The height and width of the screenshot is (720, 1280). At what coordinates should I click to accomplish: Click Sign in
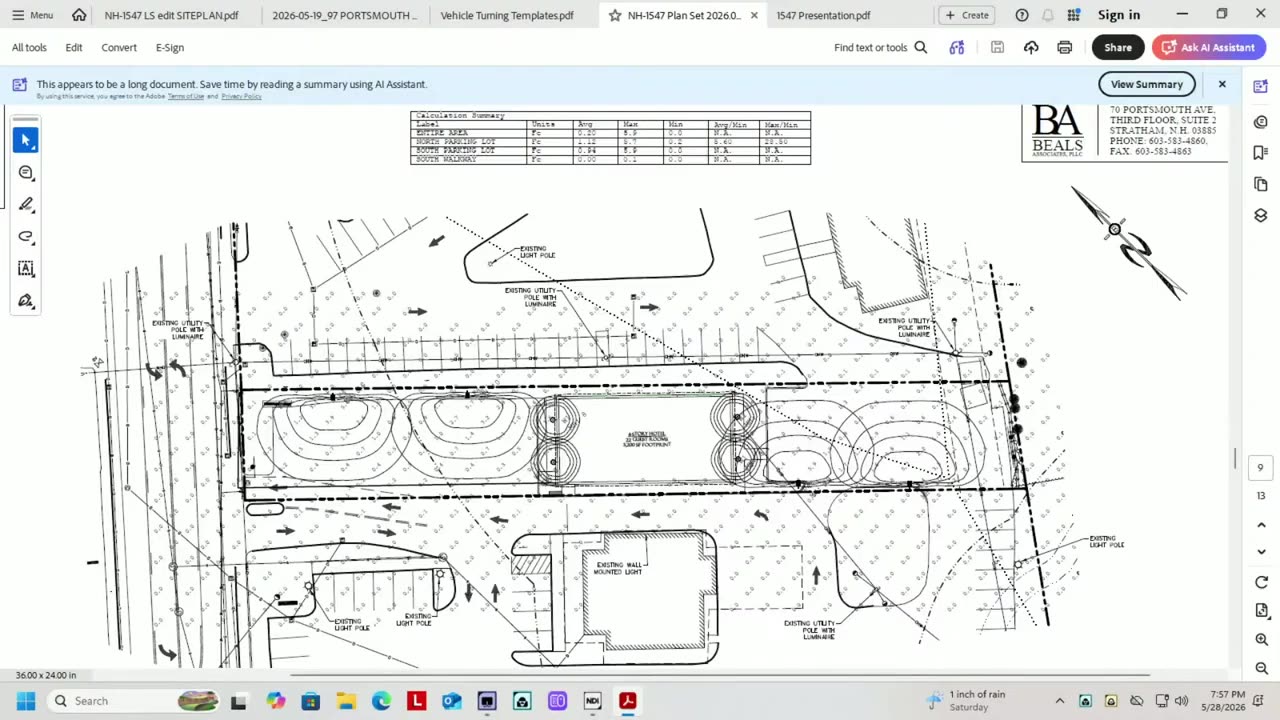tap(1119, 15)
